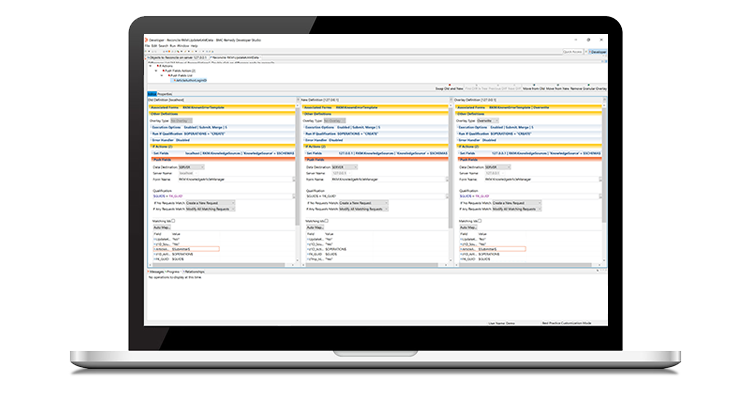Open If No Requests Match dropdown, Old Definition

pyautogui.click(x=210, y=203)
